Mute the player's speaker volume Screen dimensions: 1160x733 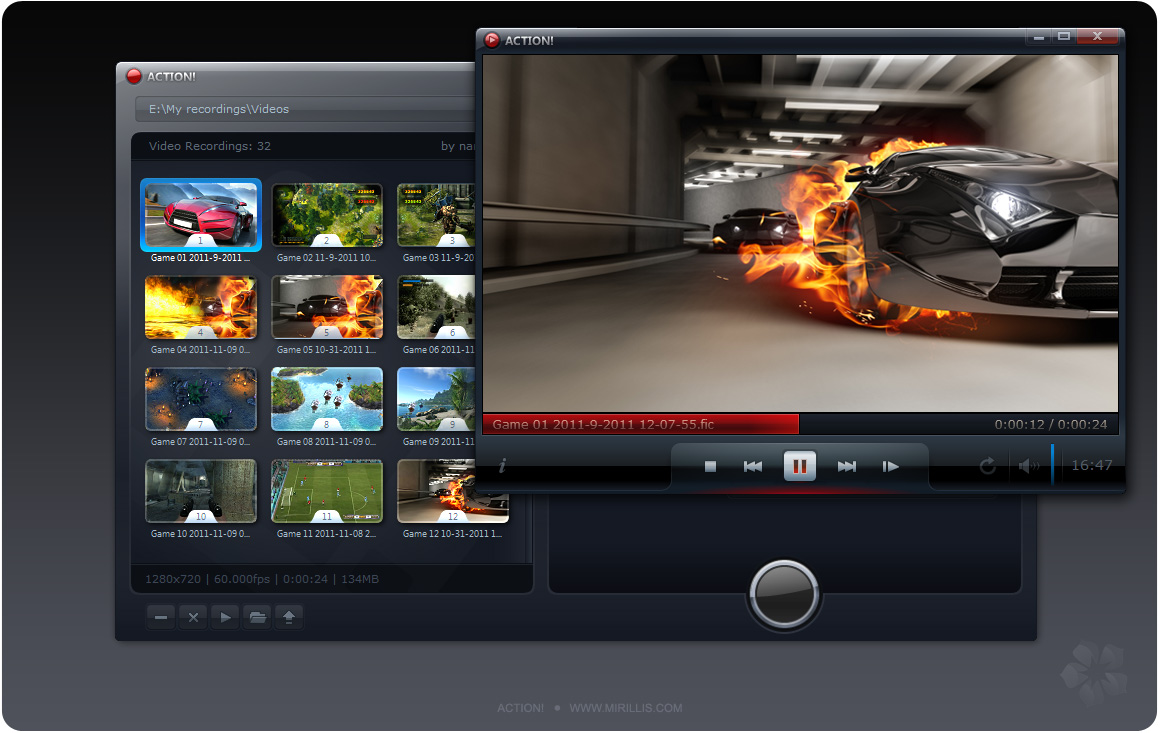click(1027, 466)
